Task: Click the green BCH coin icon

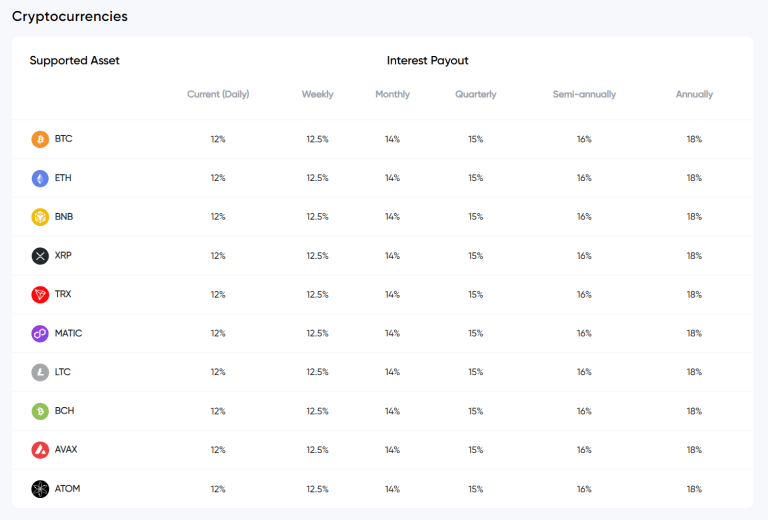Action: pyautogui.click(x=40, y=411)
